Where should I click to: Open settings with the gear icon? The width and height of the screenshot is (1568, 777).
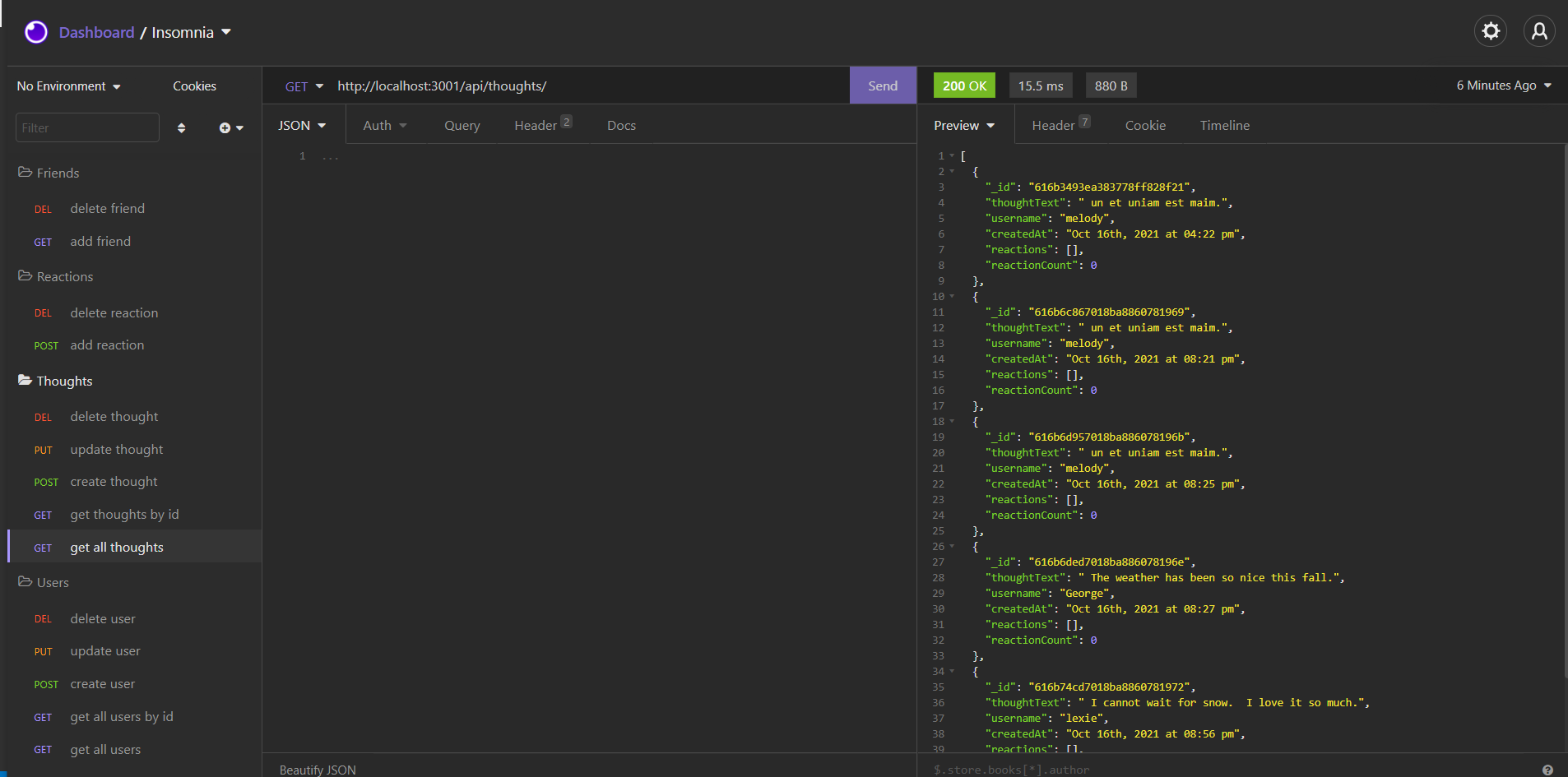(x=1491, y=31)
